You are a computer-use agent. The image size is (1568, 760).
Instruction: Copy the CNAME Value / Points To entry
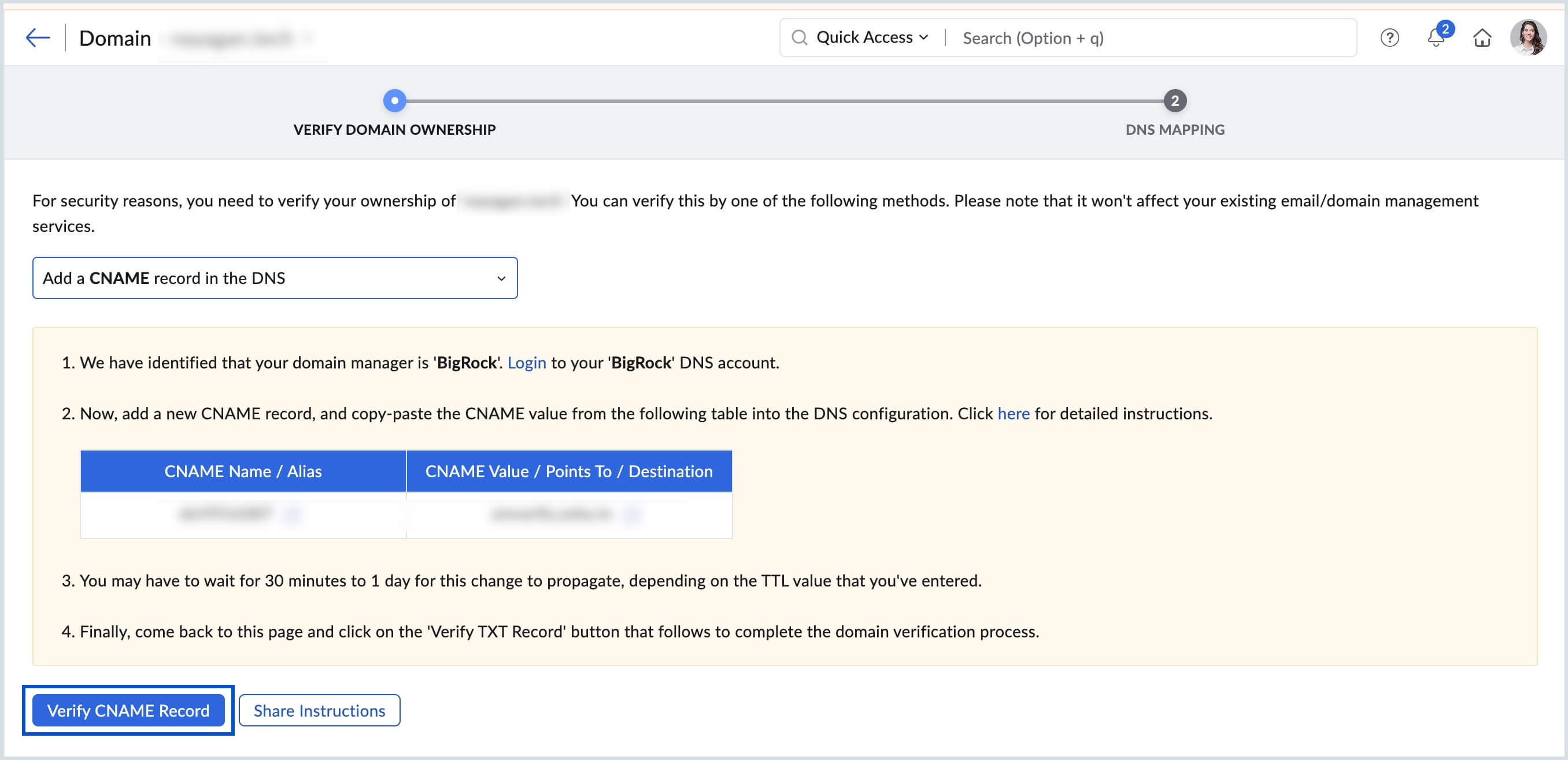pos(631,515)
